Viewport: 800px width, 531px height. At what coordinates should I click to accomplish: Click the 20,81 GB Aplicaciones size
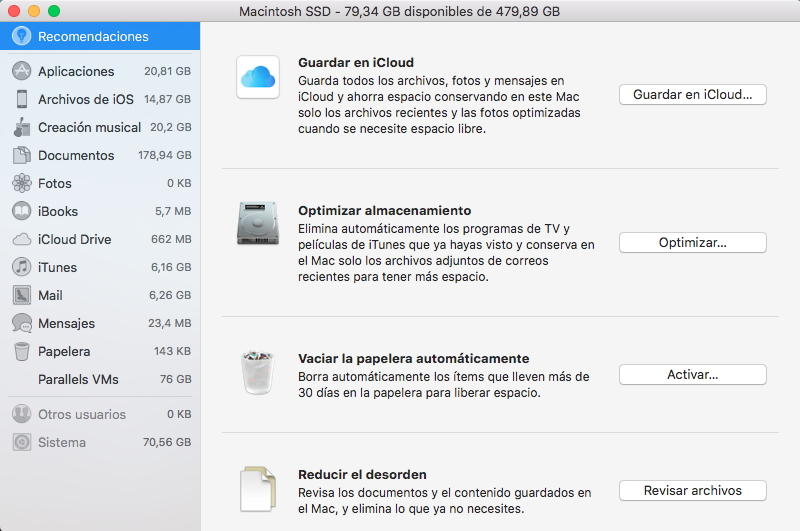pyautogui.click(x=167, y=71)
